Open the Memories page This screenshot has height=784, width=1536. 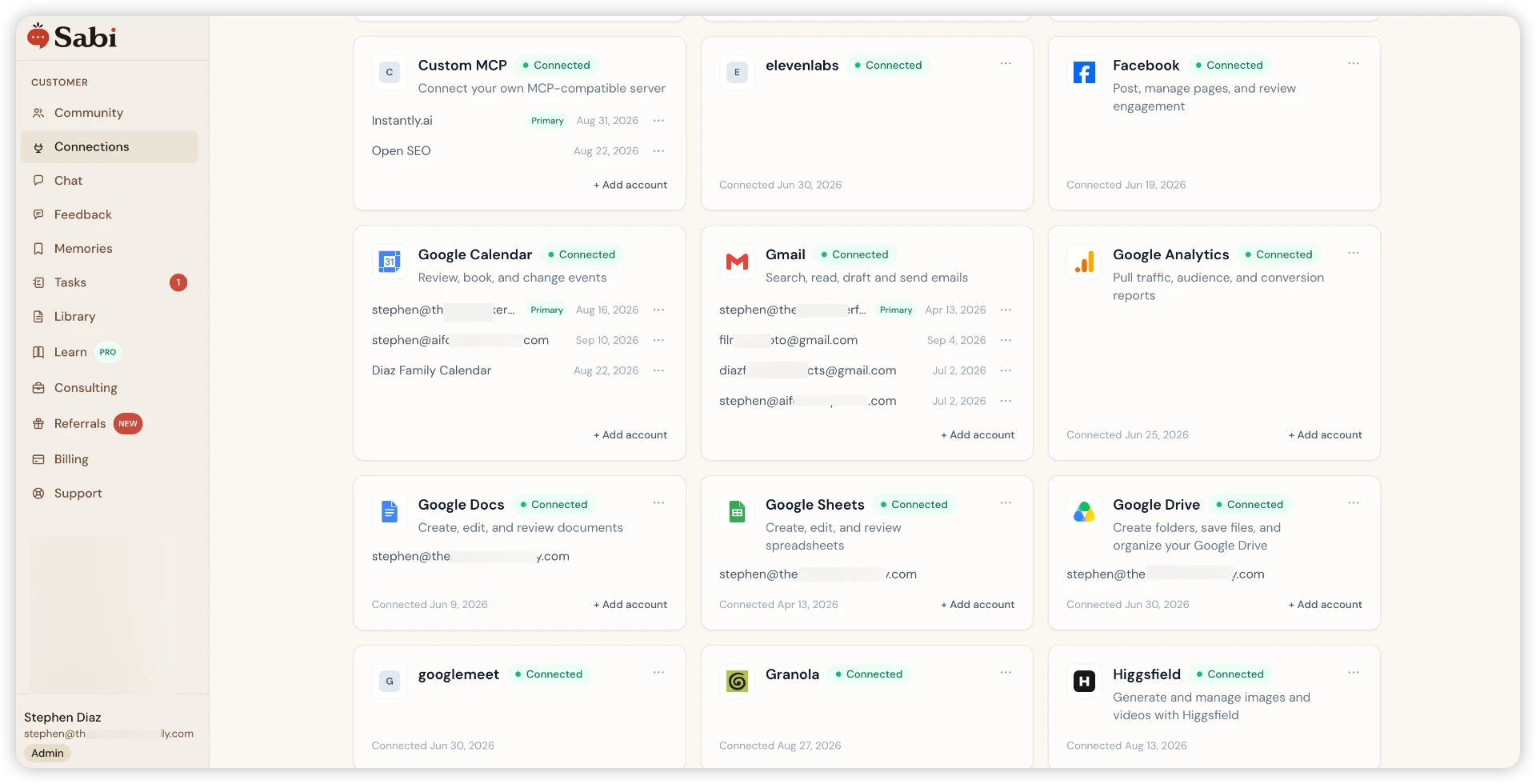point(110,249)
